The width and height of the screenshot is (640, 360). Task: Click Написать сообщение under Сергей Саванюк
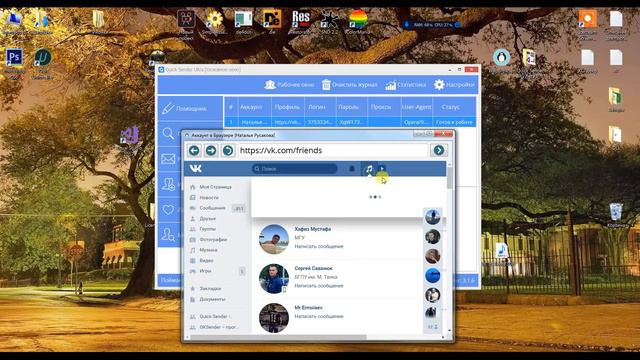pos(319,286)
